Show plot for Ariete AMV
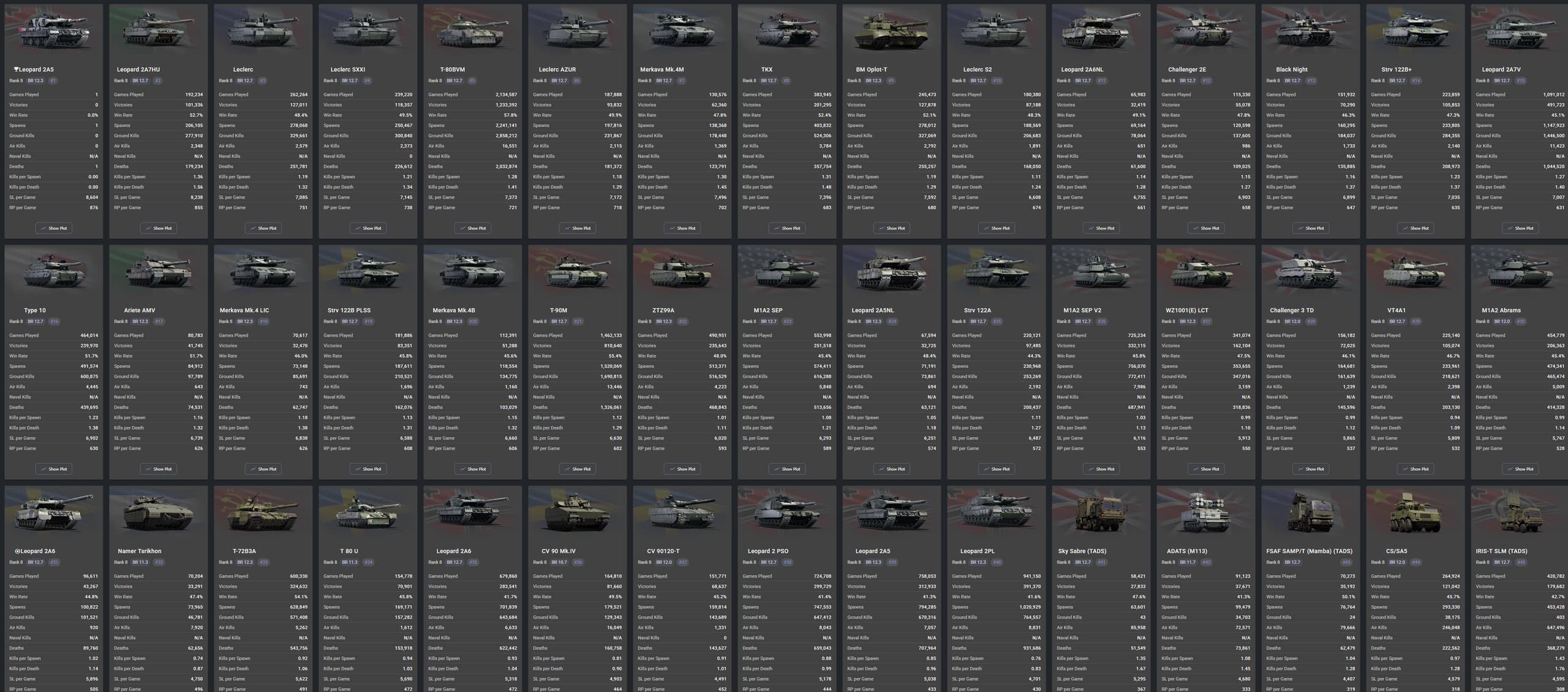The image size is (1568, 692). pos(158,469)
